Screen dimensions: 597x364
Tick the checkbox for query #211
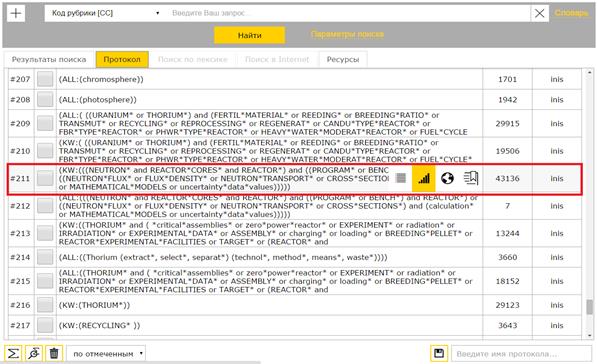click(45, 178)
